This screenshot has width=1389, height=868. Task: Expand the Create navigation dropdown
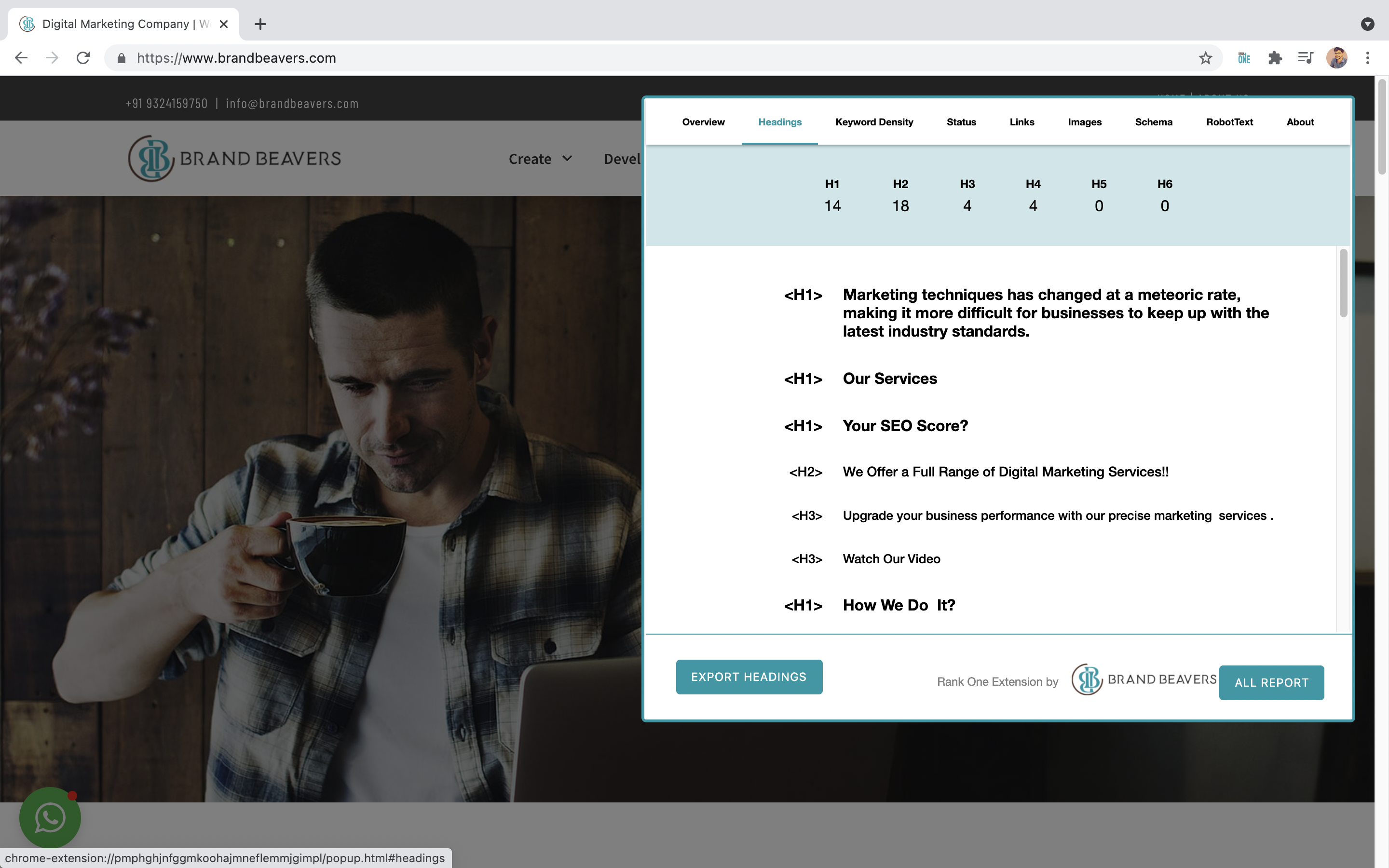[x=540, y=159]
